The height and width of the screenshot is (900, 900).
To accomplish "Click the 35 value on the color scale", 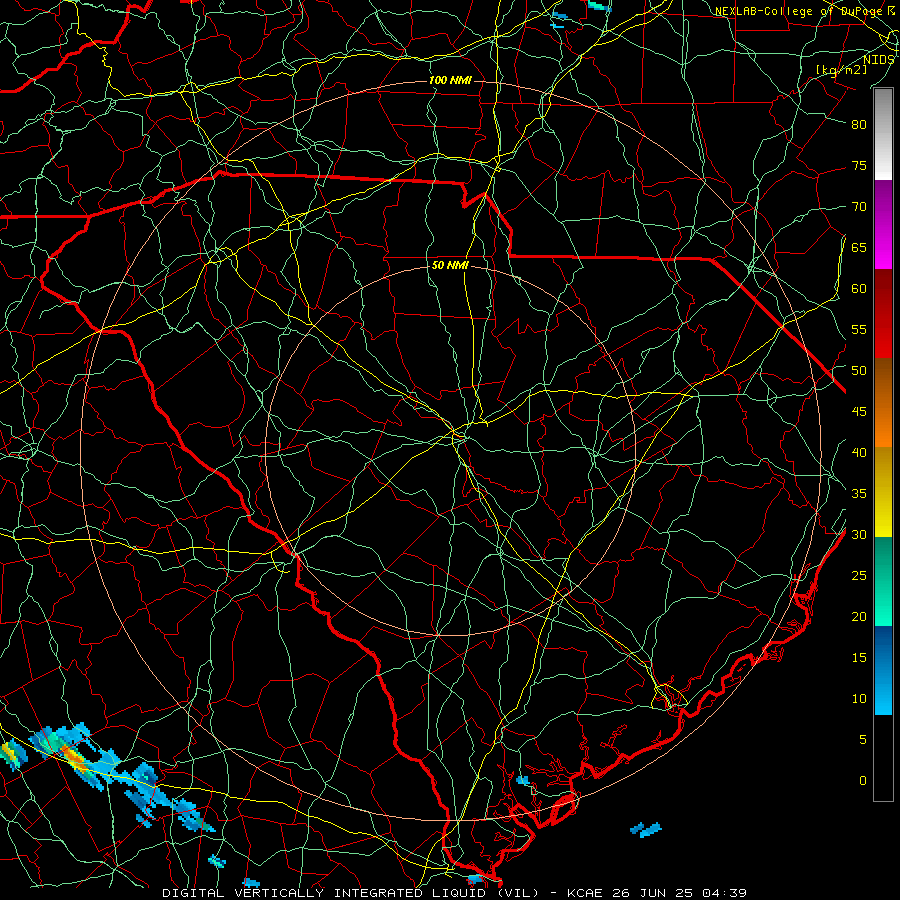I will (x=859, y=494).
